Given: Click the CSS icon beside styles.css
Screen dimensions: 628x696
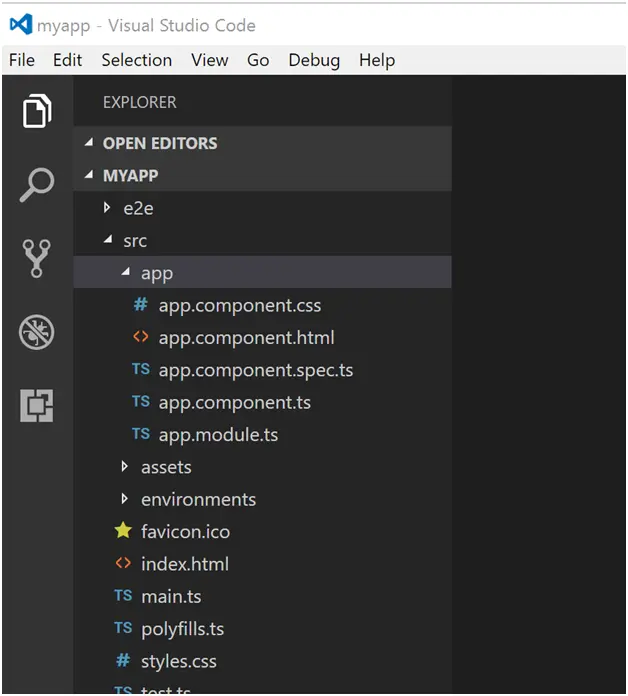Looking at the screenshot, I should pyautogui.click(x=123, y=660).
